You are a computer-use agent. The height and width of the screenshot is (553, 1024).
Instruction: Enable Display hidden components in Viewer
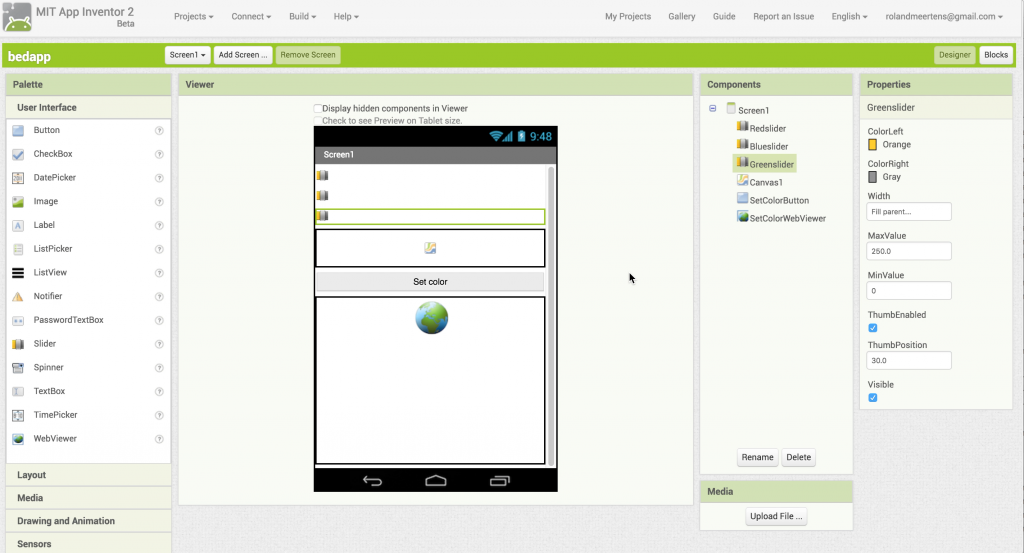[x=318, y=108]
